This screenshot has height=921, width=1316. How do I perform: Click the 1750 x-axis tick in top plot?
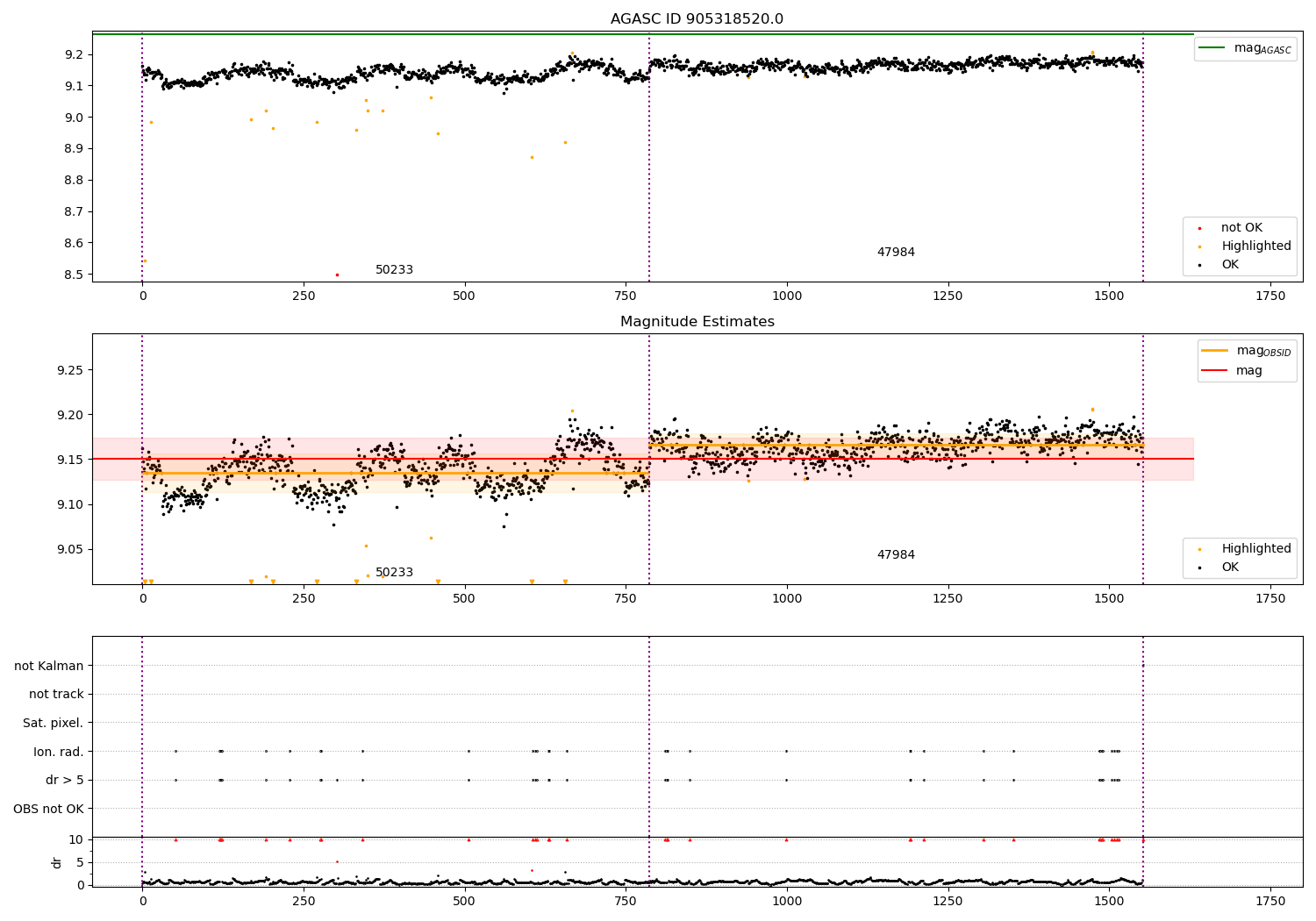click(1270, 296)
